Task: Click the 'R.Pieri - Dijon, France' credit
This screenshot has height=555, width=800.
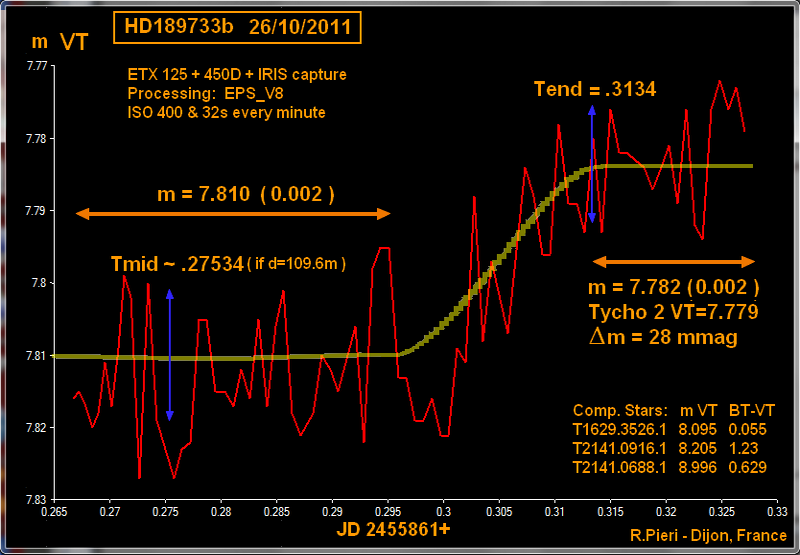Action: [x=708, y=535]
